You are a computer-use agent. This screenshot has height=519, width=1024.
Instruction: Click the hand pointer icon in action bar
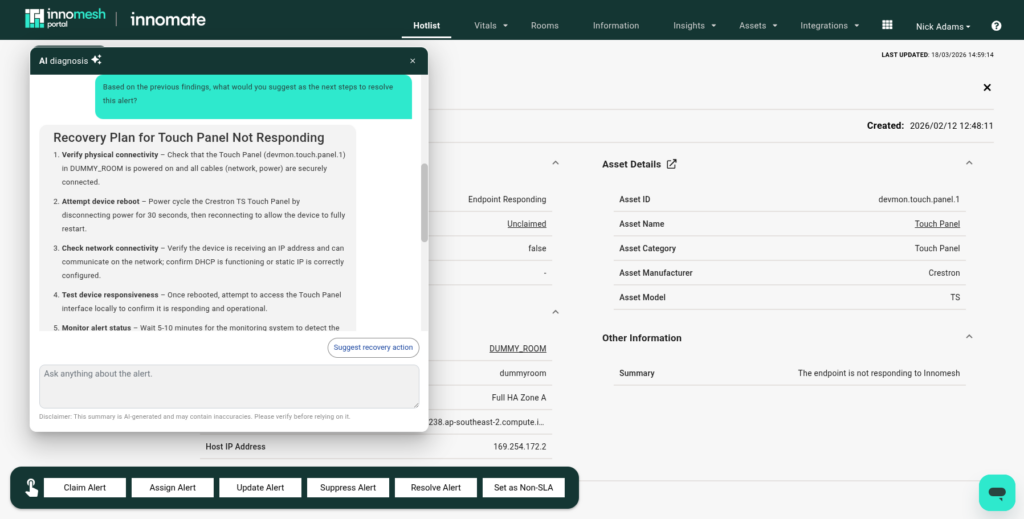pos(31,488)
